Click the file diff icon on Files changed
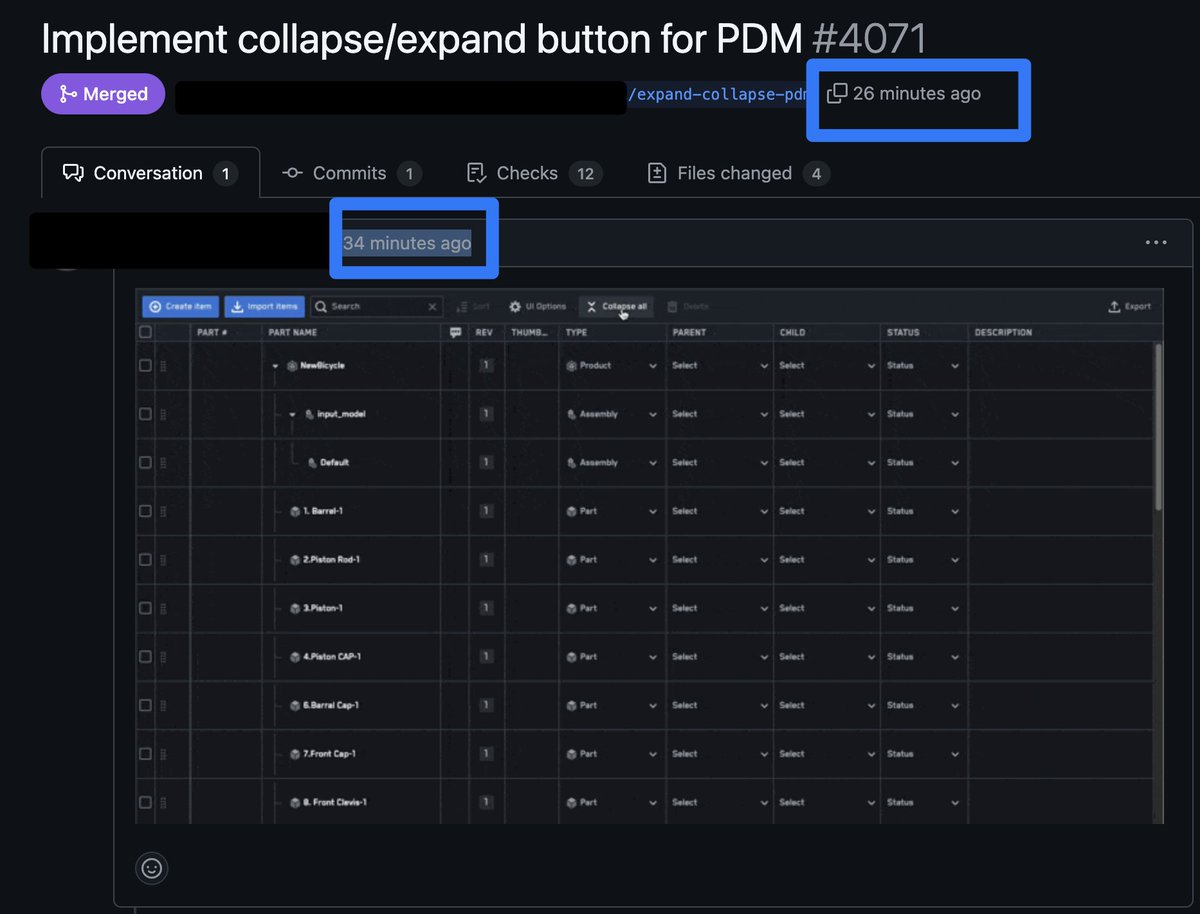Viewport: 1200px width, 914px height. (657, 173)
